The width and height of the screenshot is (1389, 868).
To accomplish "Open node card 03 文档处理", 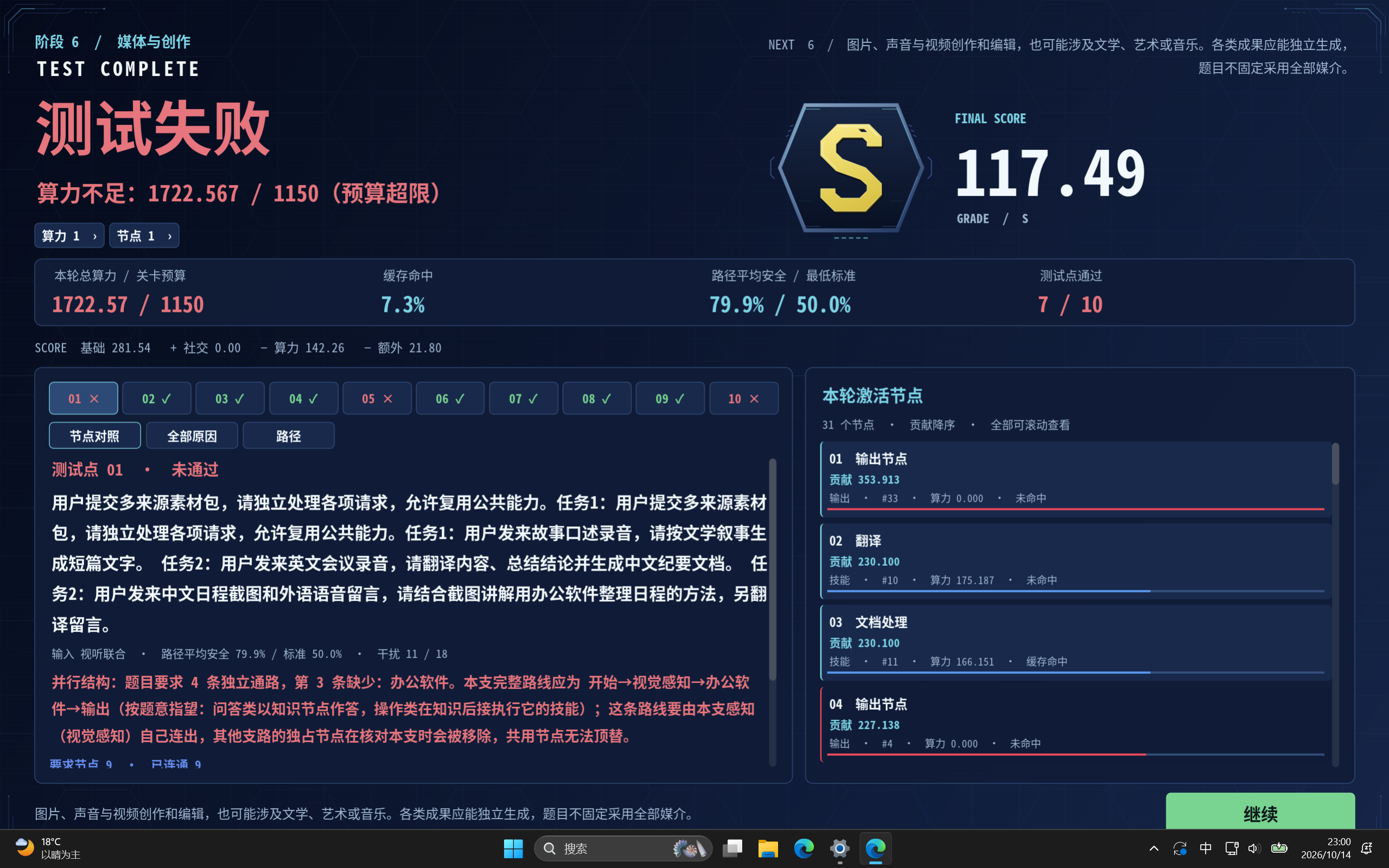I will coord(1075,642).
